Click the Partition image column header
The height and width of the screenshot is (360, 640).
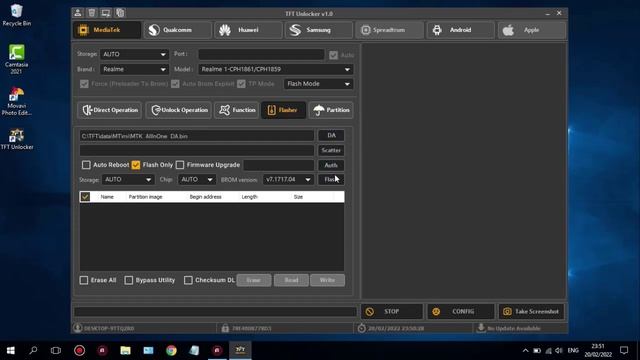pos(145,197)
